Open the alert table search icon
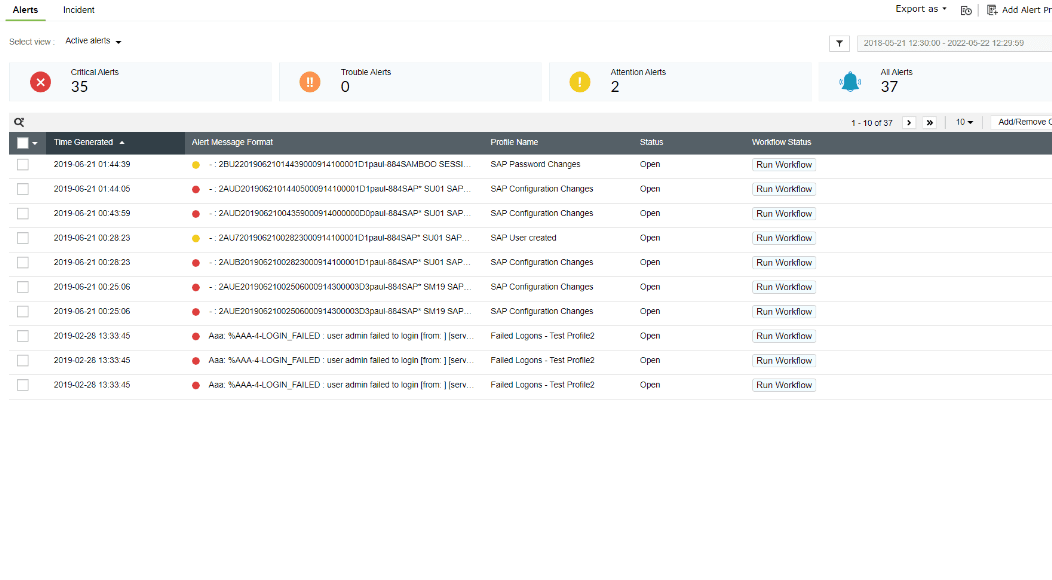 click(19, 122)
